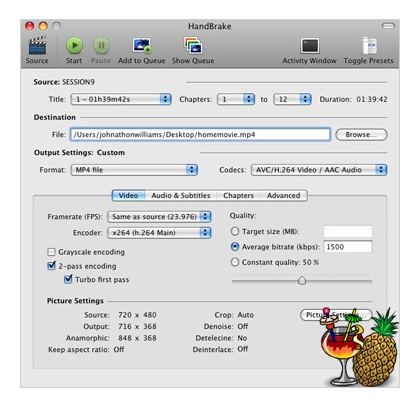Viewport: 420px width, 408px height.
Task: Open the Source clapperboard icon
Action: pyautogui.click(x=37, y=45)
